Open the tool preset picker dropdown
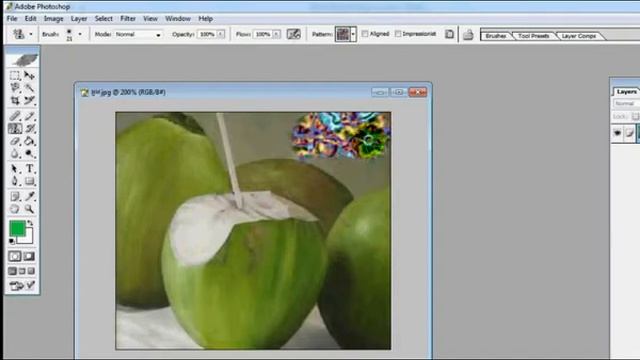640x360 pixels. coord(31,34)
